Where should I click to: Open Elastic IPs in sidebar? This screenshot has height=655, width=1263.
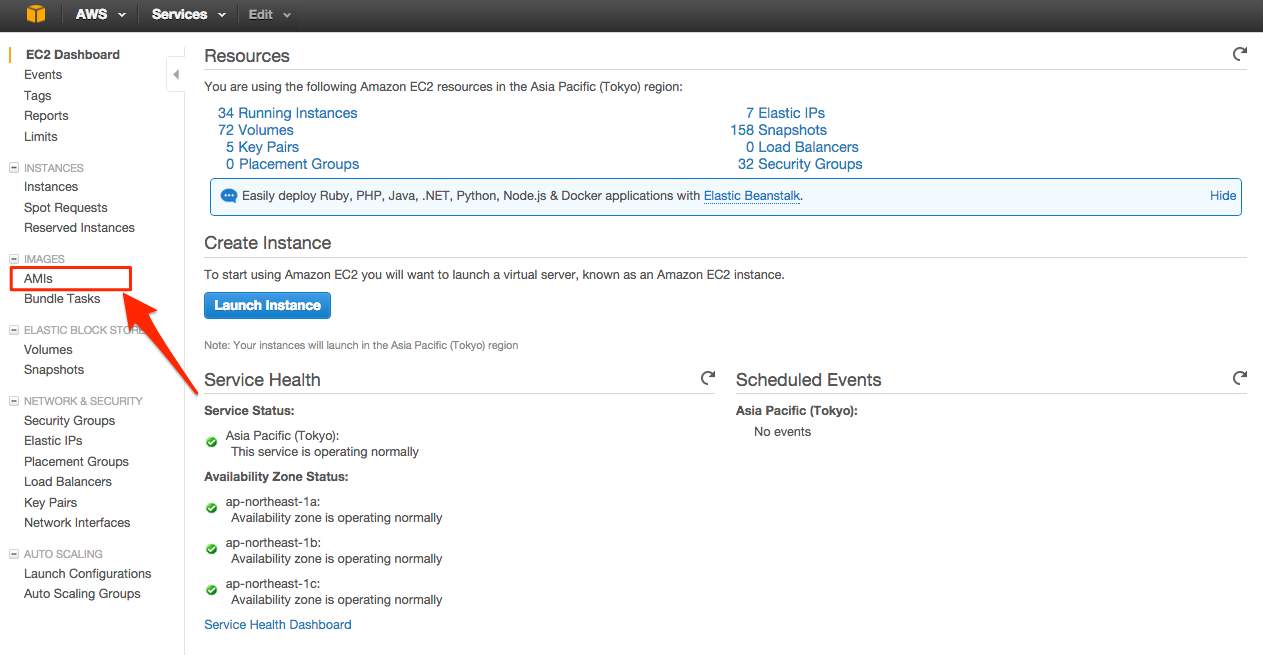point(53,441)
